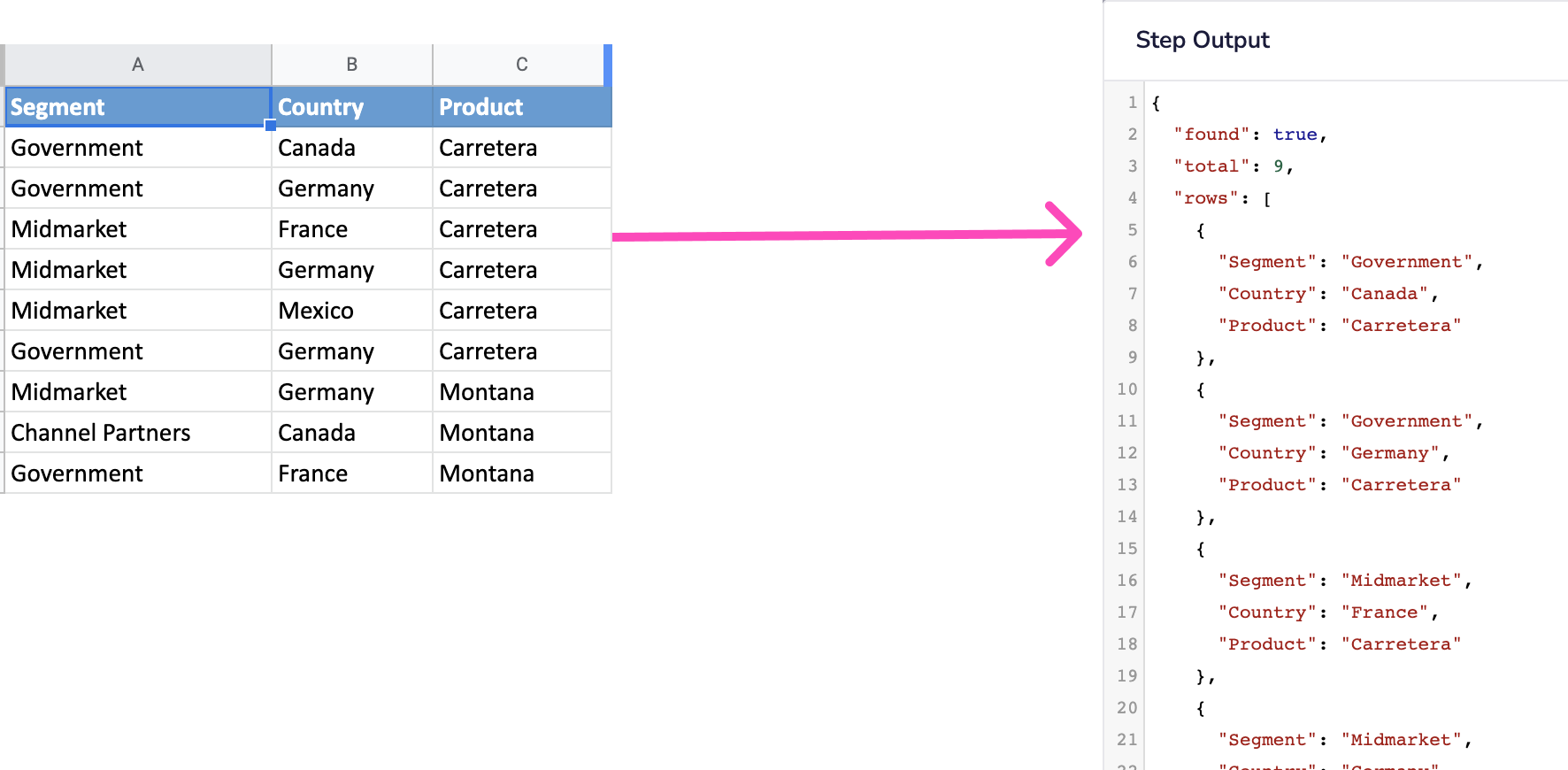This screenshot has width=1568, height=770.
Task: Click the fill handle on Segment cell
Action: click(270, 126)
